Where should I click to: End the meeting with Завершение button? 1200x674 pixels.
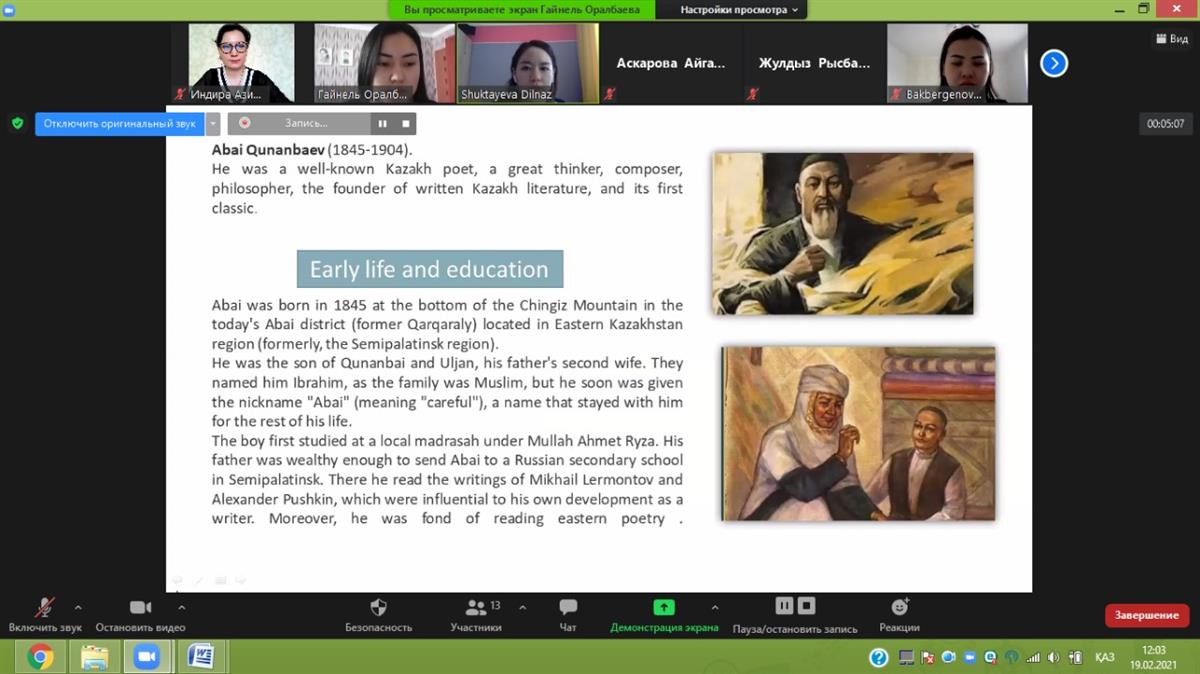[x=1146, y=615]
